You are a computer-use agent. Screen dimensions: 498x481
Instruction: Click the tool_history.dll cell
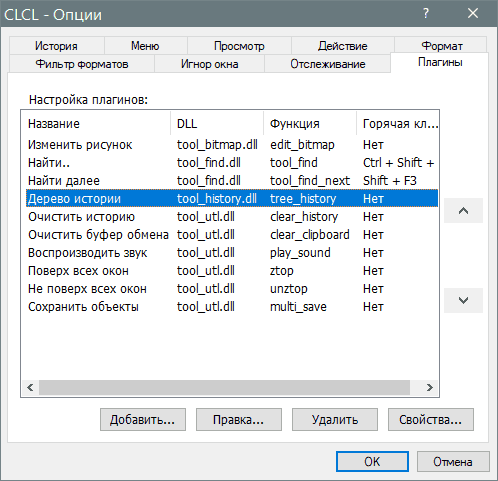[x=217, y=199]
